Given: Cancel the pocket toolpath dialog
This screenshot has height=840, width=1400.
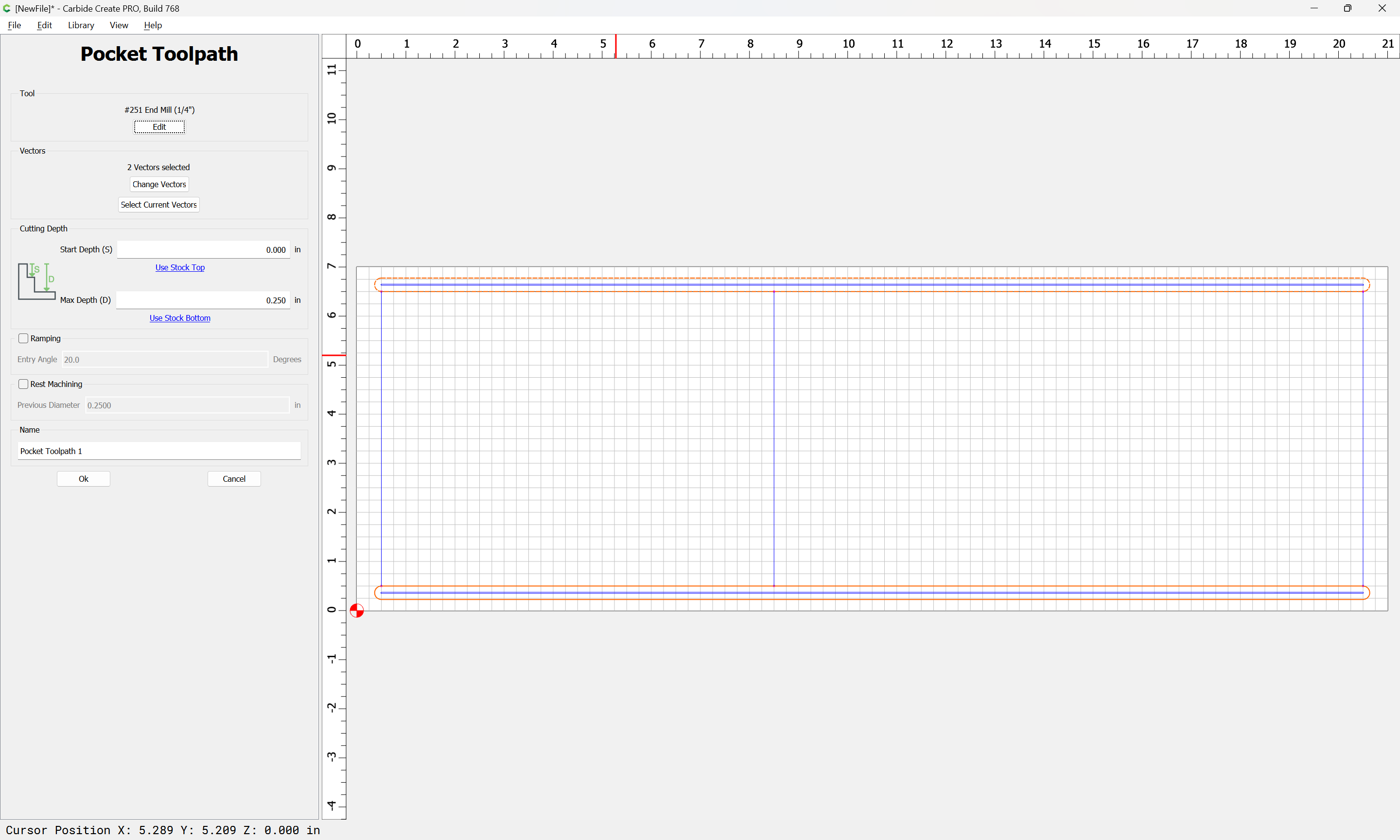Looking at the screenshot, I should click(x=234, y=479).
